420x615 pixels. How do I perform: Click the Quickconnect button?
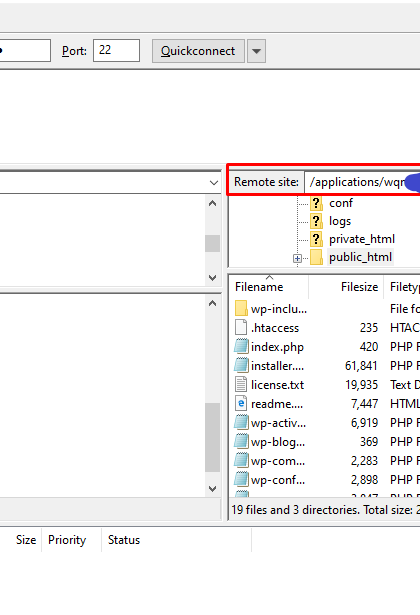tap(198, 51)
